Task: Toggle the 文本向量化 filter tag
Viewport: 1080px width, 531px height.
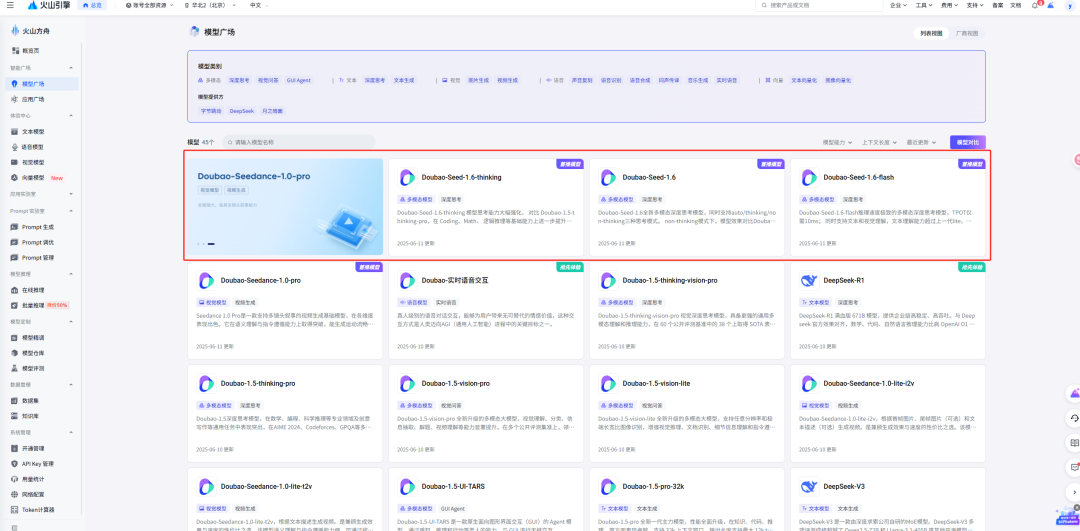Action: 803,80
